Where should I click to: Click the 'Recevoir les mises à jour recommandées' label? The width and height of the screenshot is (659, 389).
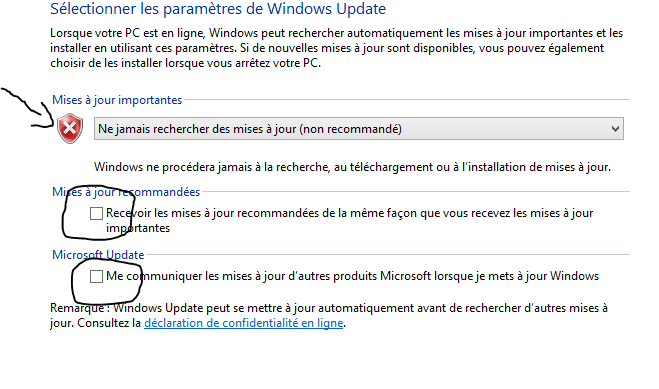349,221
